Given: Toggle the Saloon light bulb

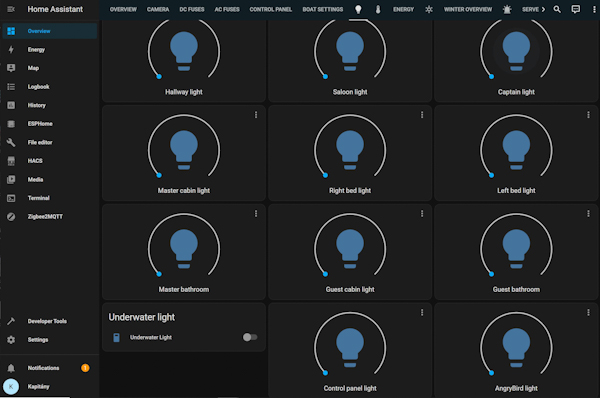Looking at the screenshot, I should point(350,51).
